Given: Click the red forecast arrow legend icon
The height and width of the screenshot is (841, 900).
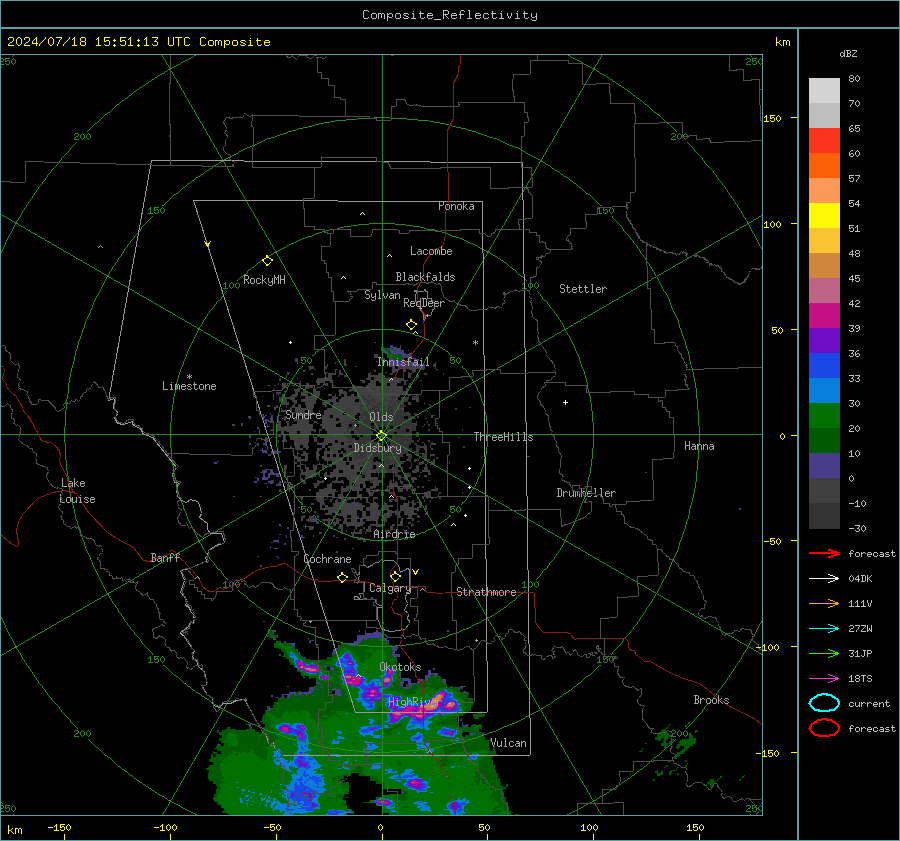Looking at the screenshot, I should tap(824, 553).
